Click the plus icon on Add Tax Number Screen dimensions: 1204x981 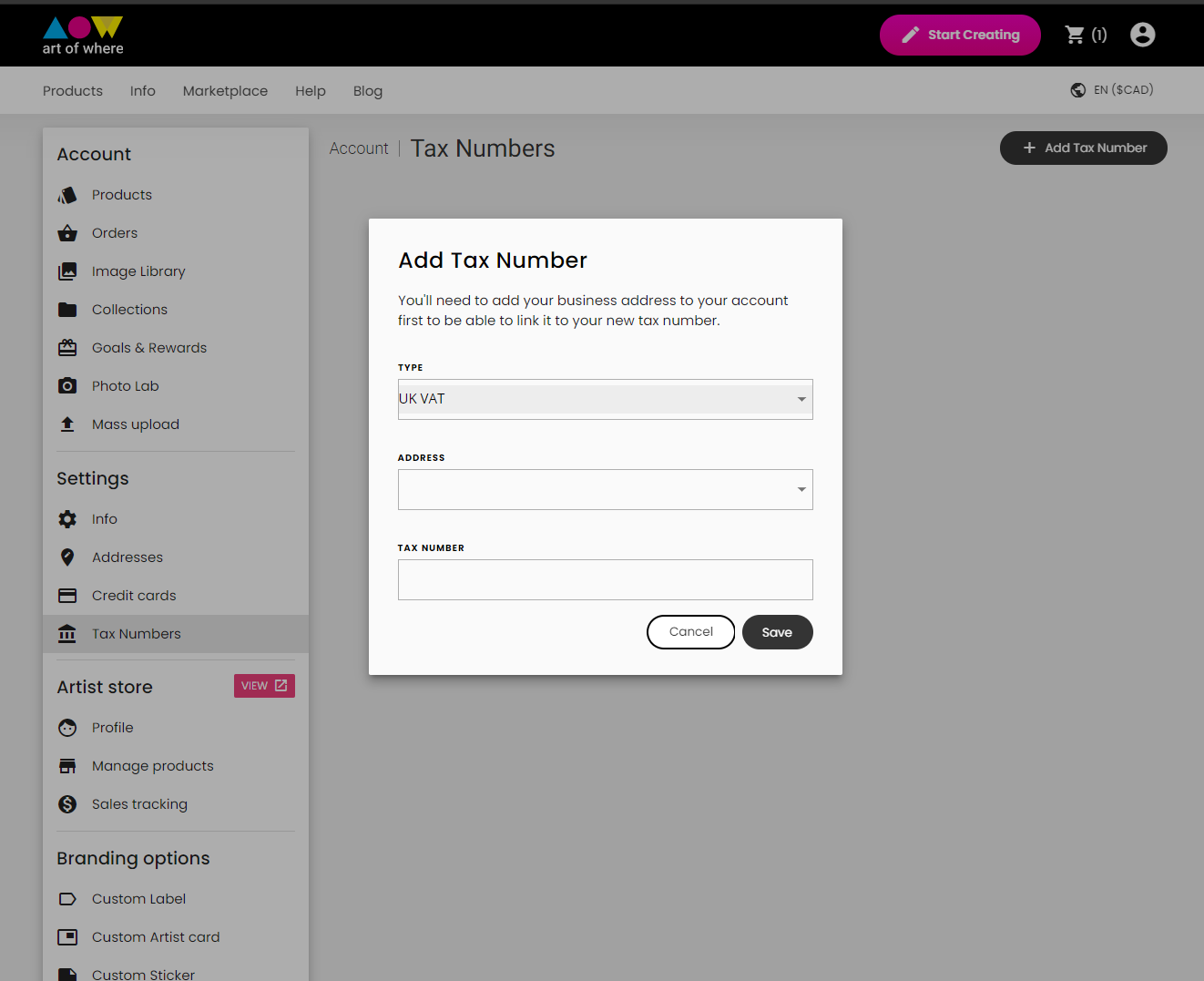pyautogui.click(x=1029, y=148)
